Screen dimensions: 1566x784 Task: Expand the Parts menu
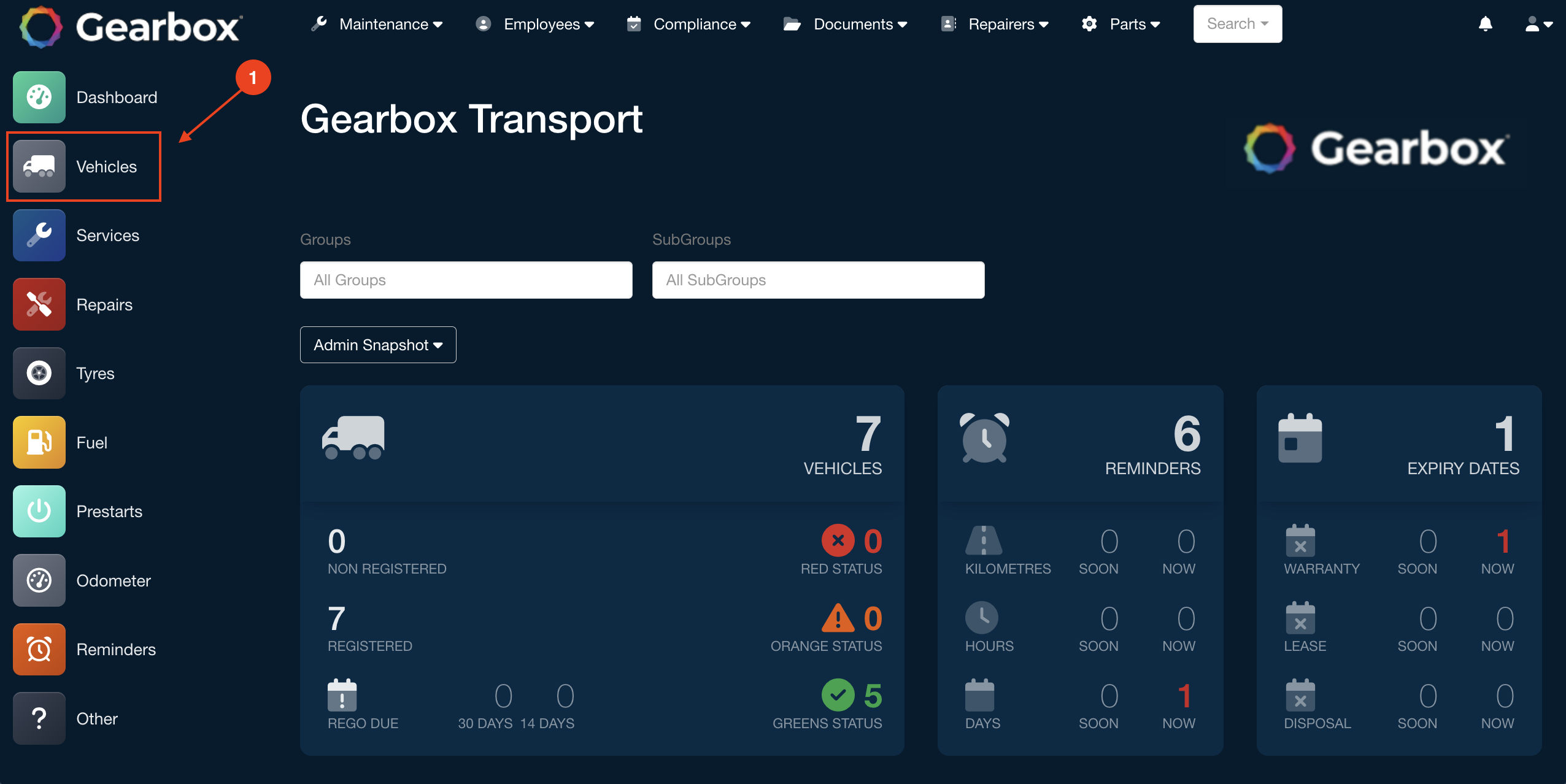pos(1120,24)
